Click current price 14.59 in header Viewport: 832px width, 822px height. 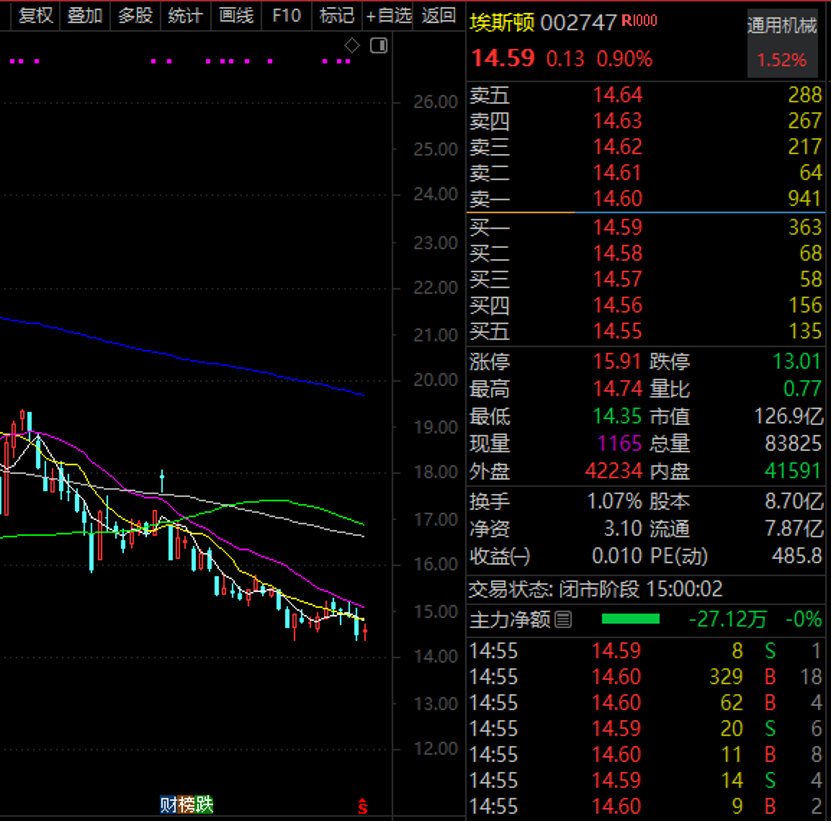(504, 58)
